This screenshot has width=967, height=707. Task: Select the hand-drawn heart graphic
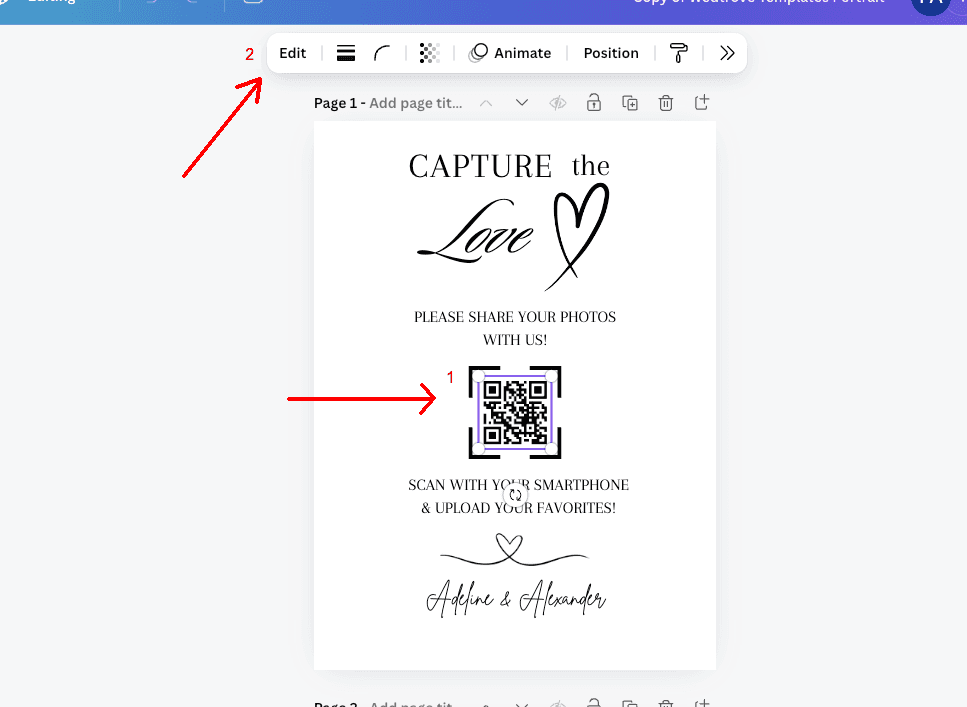coord(577,238)
